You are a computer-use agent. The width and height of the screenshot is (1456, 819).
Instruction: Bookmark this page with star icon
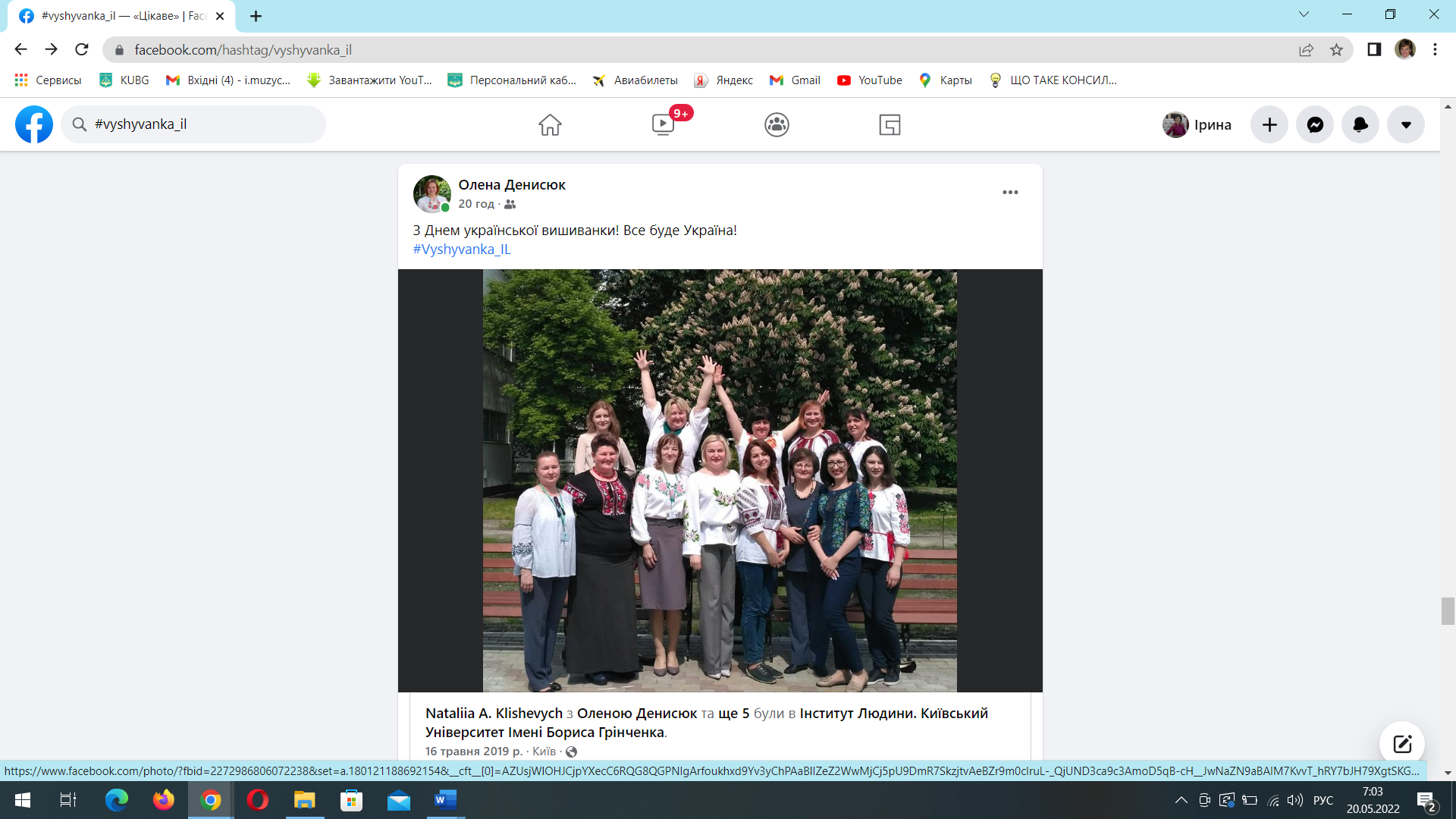tap(1336, 50)
